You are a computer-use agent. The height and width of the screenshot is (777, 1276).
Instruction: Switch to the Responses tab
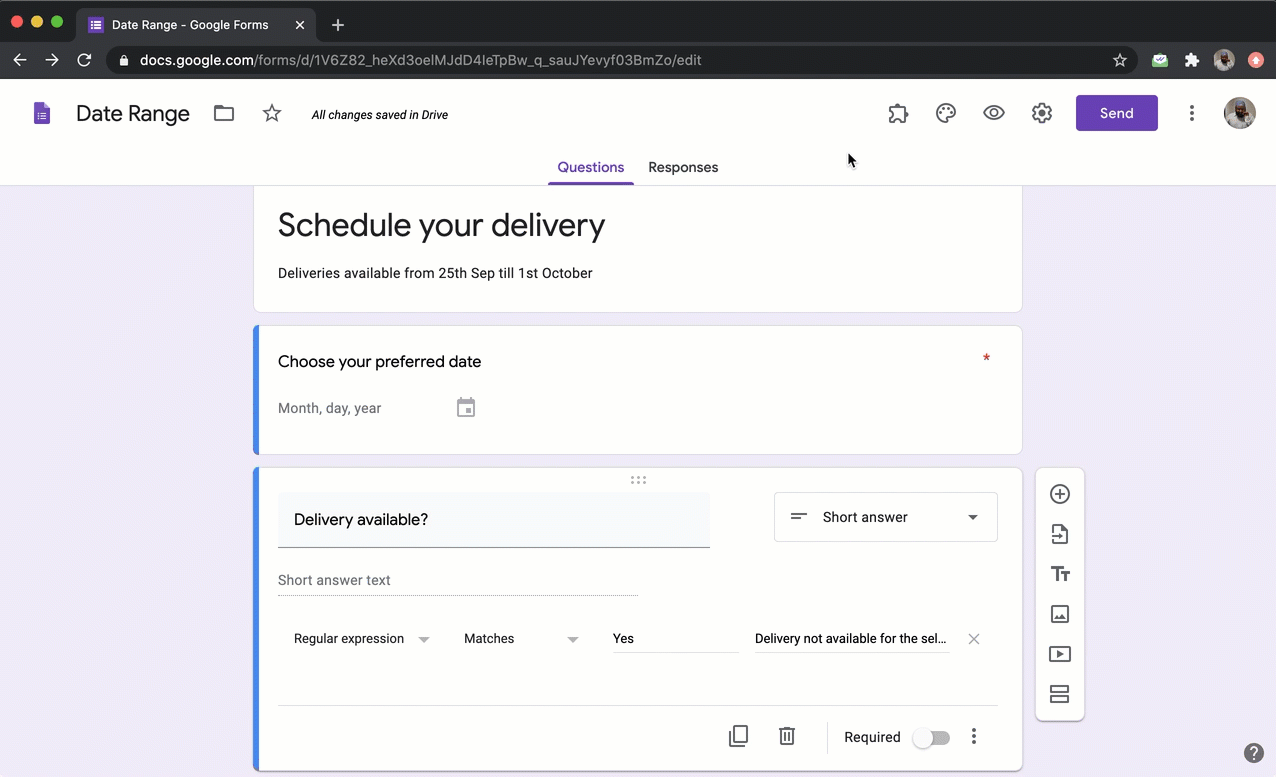coord(683,167)
